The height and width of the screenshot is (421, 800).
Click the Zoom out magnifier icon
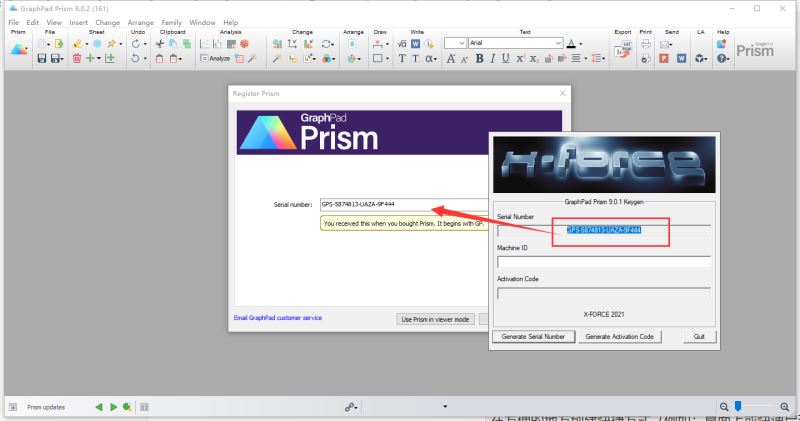pos(723,407)
